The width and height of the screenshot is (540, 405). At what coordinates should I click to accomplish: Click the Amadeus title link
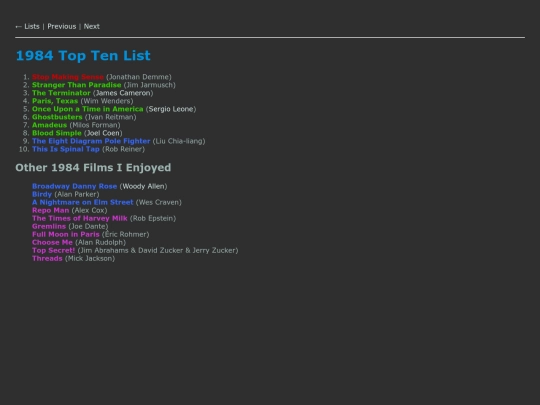49,125
